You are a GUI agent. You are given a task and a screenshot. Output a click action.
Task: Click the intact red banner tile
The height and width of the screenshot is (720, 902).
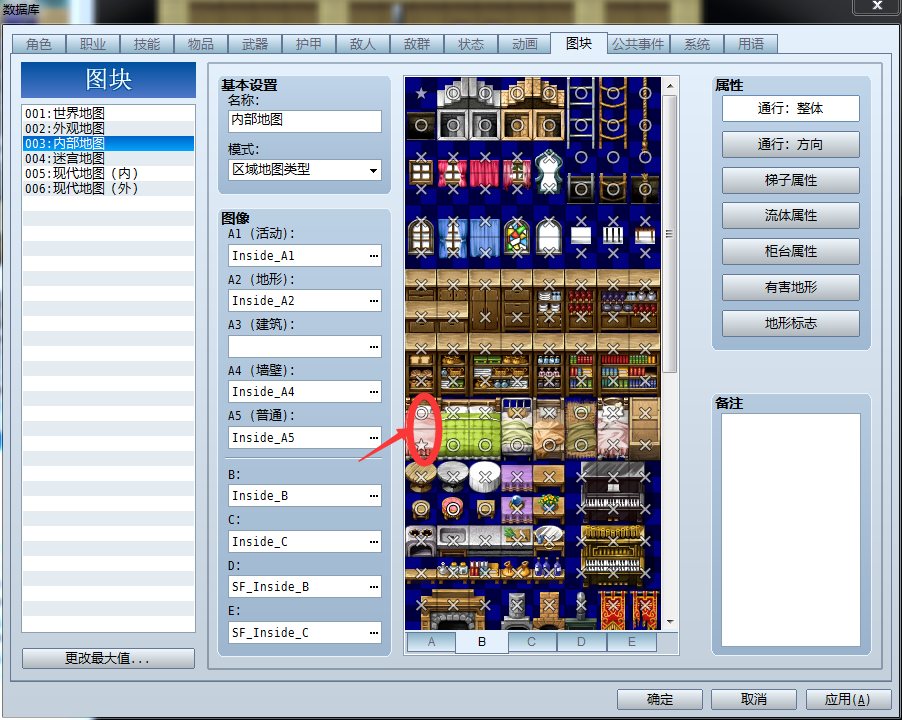point(613,612)
